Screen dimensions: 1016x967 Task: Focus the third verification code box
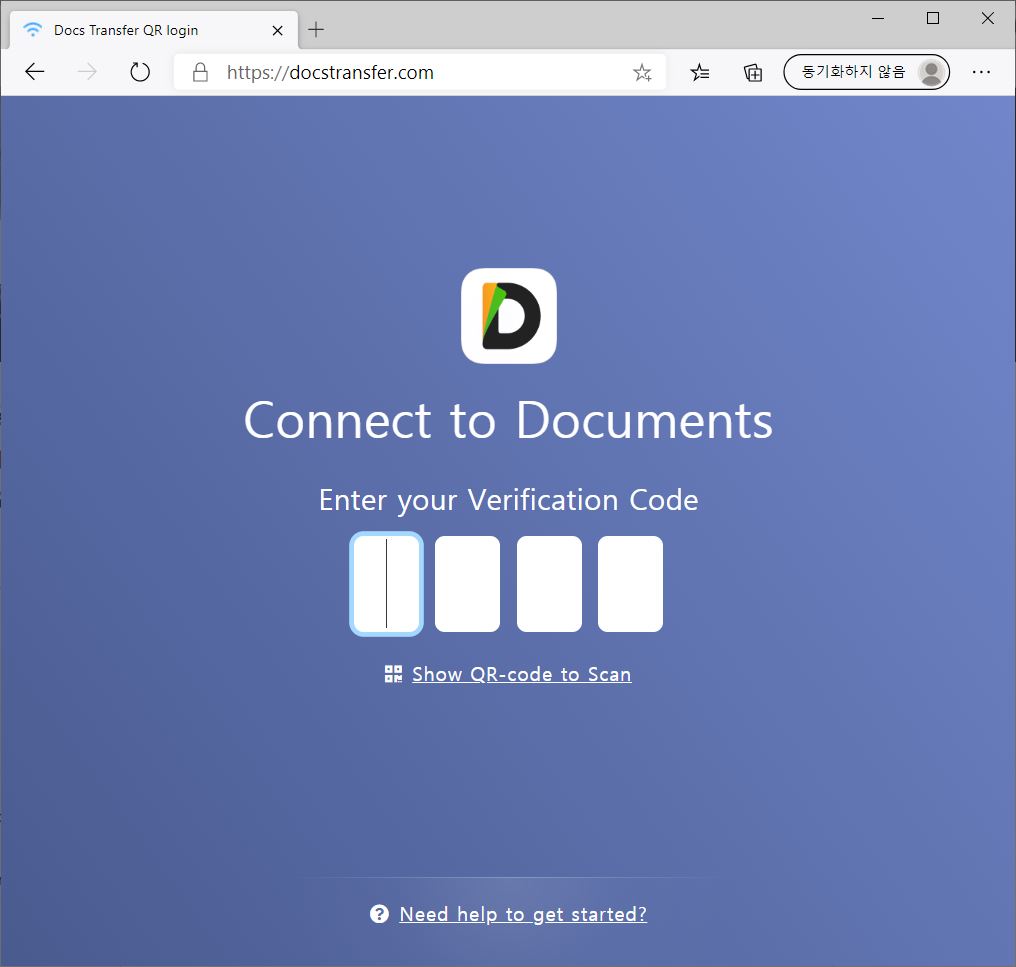click(x=549, y=583)
